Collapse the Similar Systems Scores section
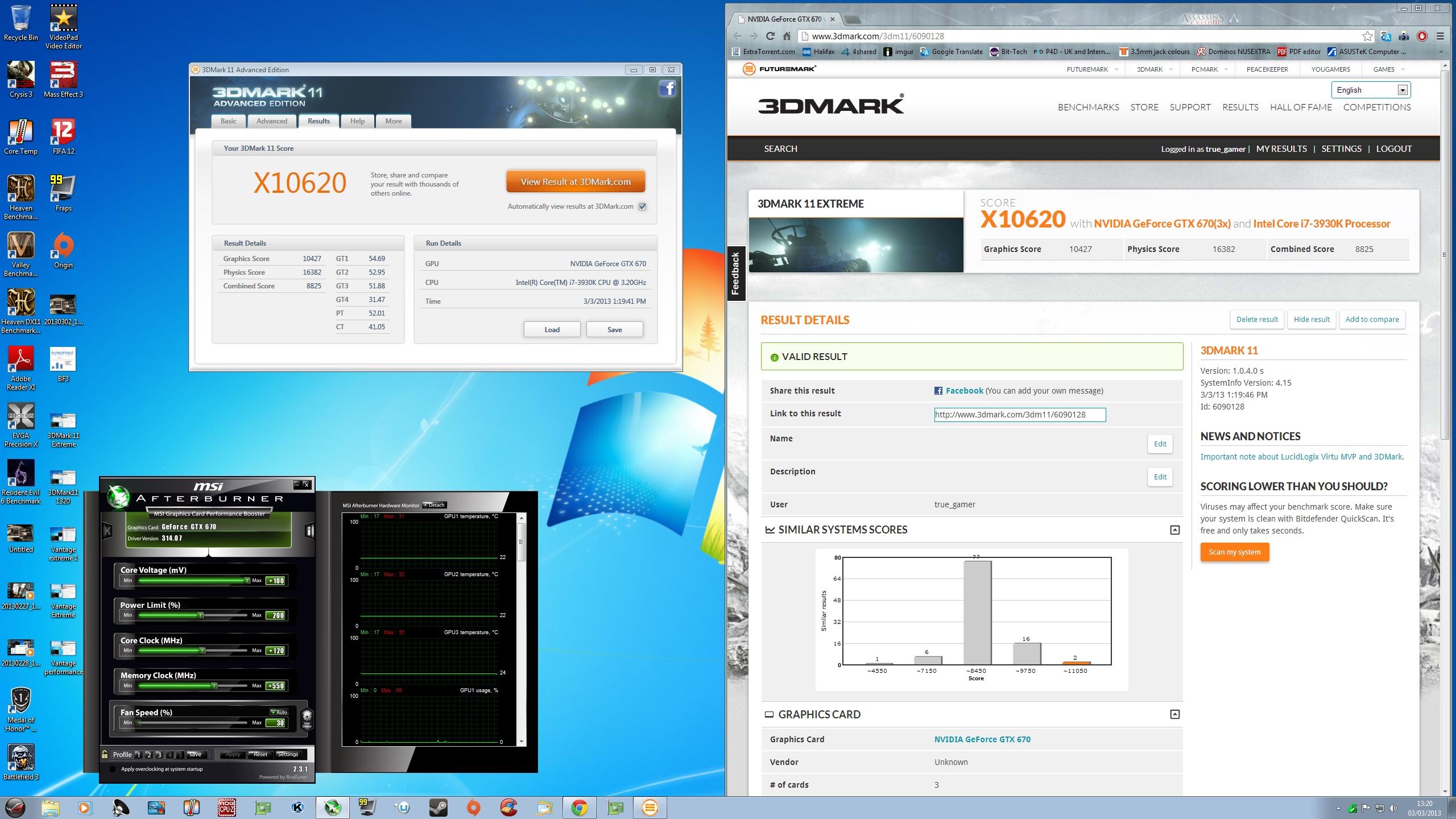Viewport: 1456px width, 819px height. click(1174, 530)
